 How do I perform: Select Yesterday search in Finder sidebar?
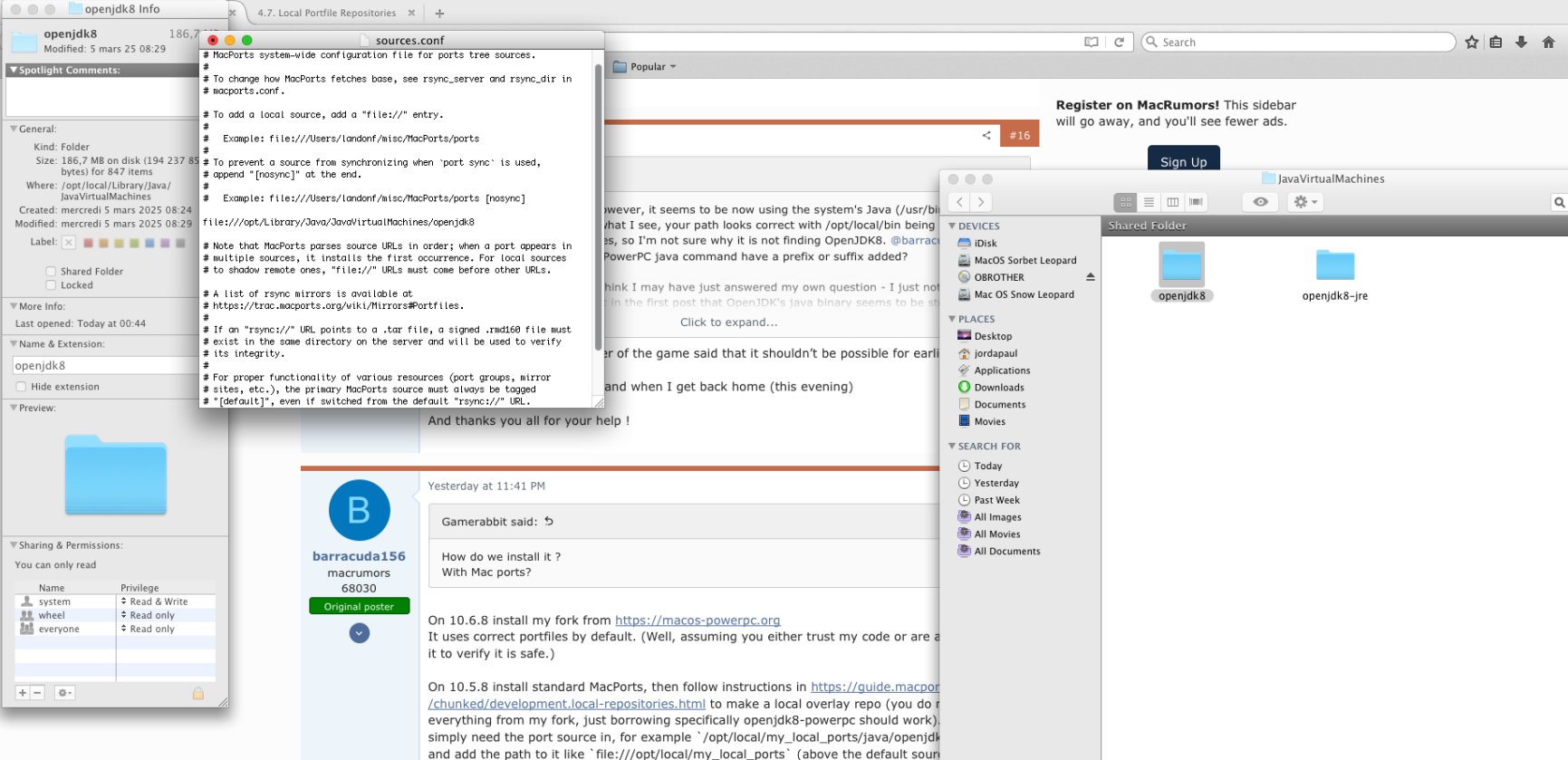996,484
